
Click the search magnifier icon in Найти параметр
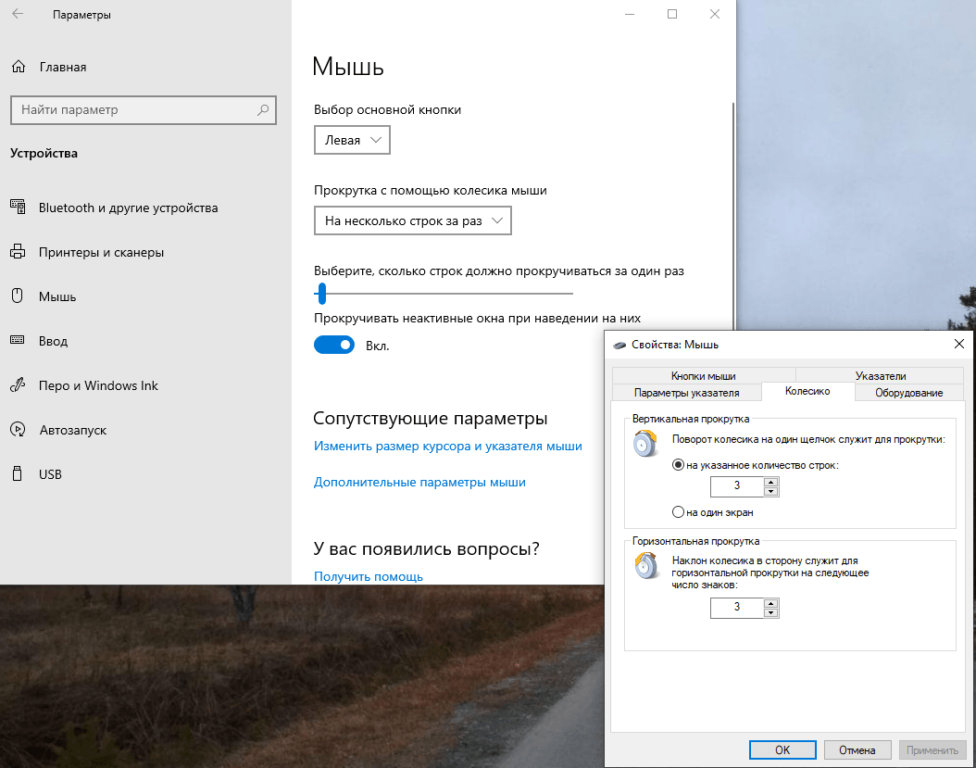click(x=263, y=110)
